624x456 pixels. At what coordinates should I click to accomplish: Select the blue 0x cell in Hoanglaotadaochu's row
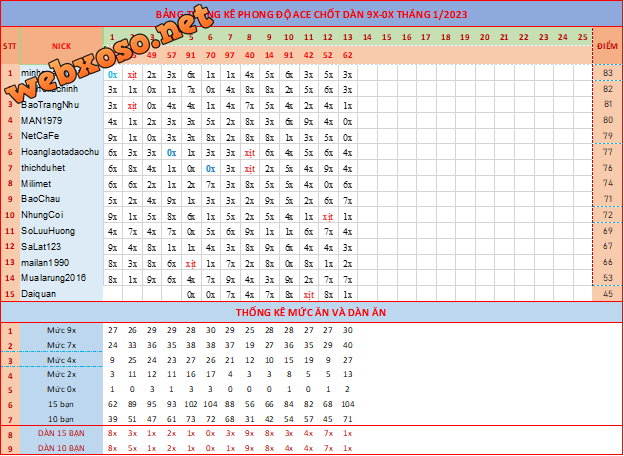[x=171, y=153]
